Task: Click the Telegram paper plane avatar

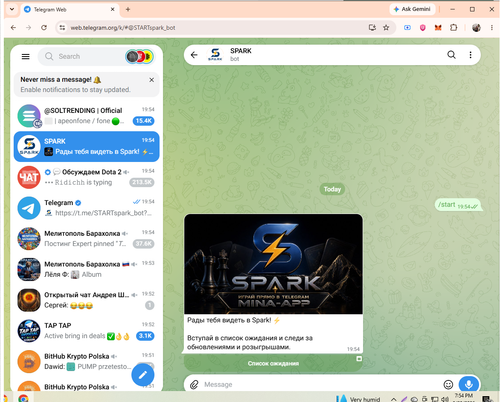Action: (29, 208)
